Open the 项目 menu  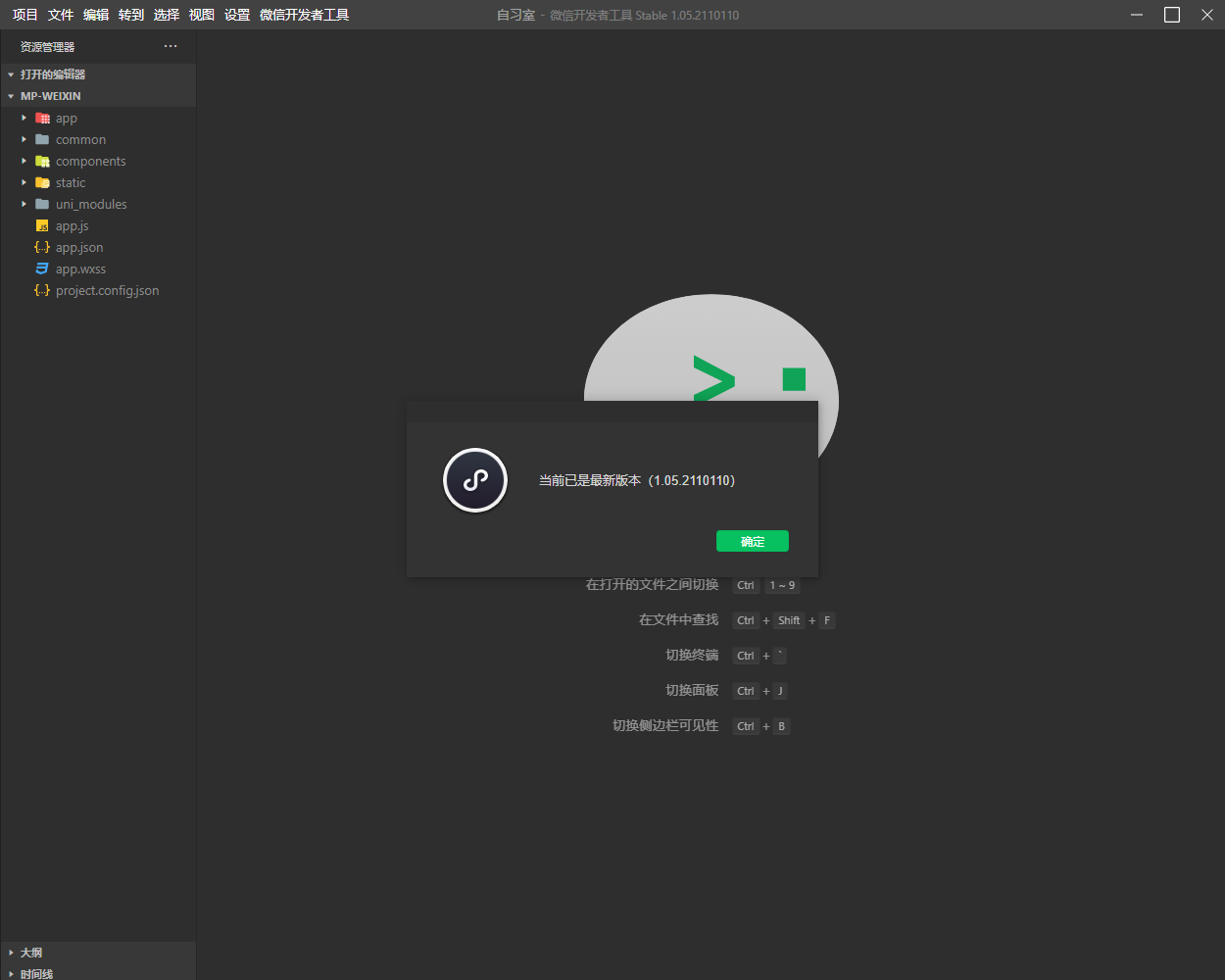click(25, 15)
